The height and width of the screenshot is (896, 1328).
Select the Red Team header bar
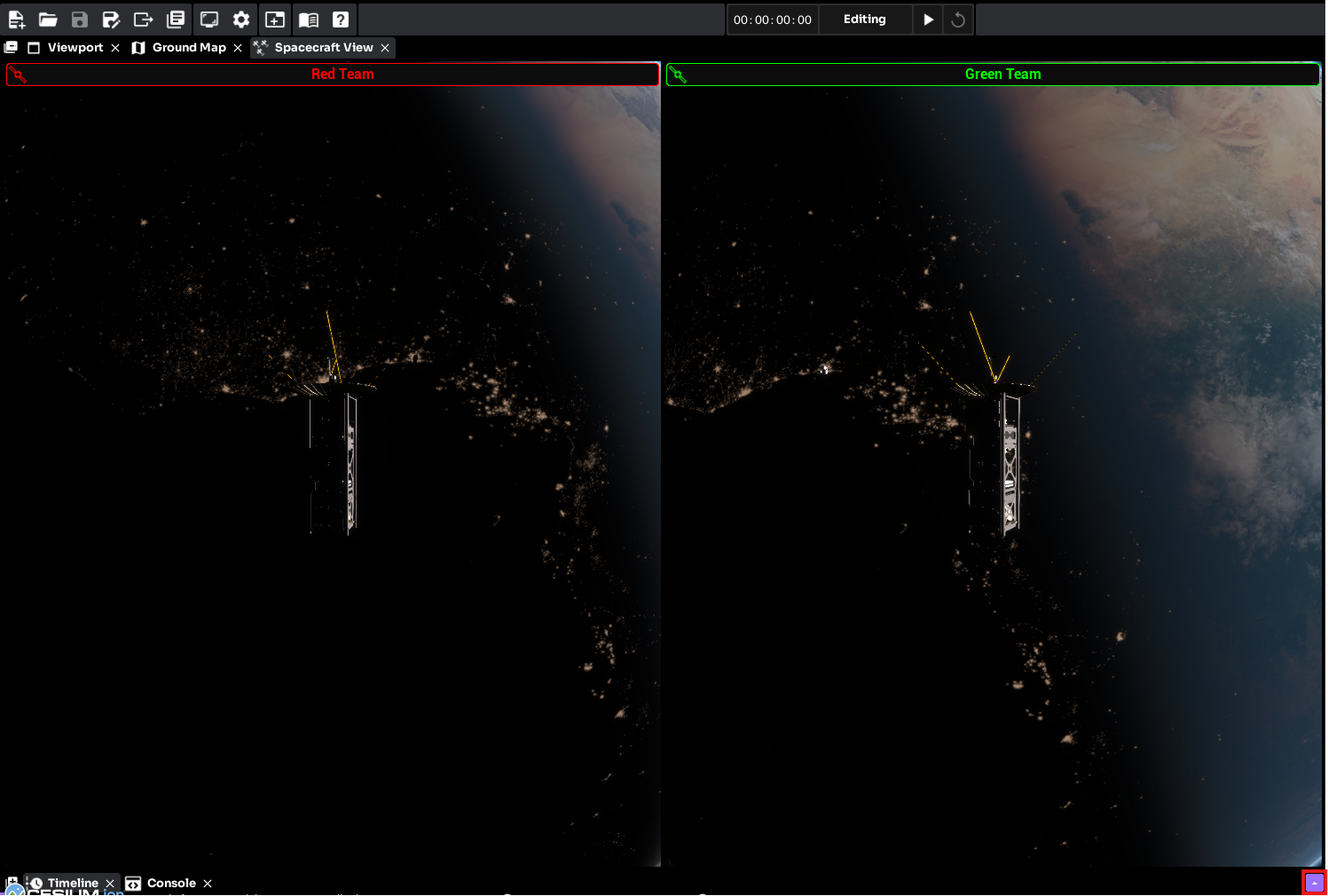pos(342,75)
